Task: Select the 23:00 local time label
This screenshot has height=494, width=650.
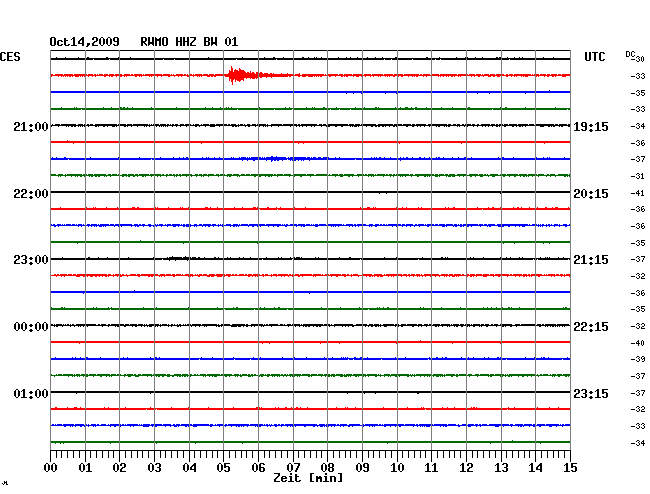Action: point(31,260)
